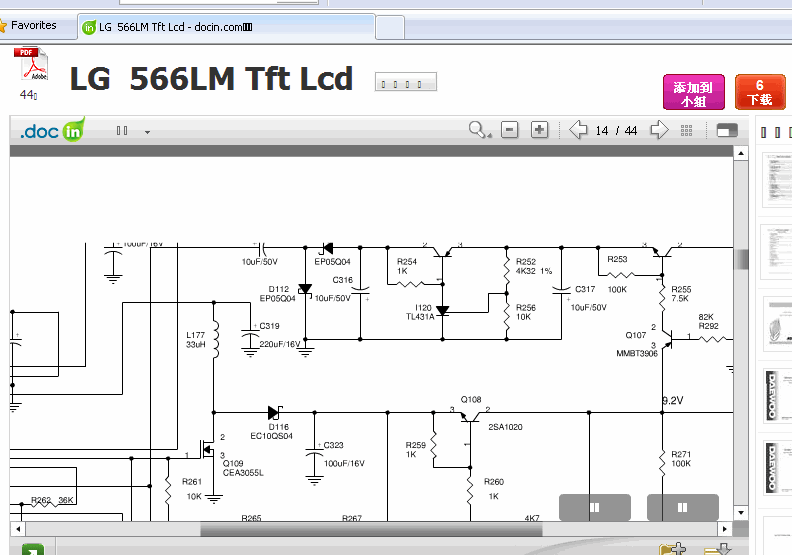Click the docin logo in the viewer toolbar
The image size is (792, 555).
tap(52, 130)
